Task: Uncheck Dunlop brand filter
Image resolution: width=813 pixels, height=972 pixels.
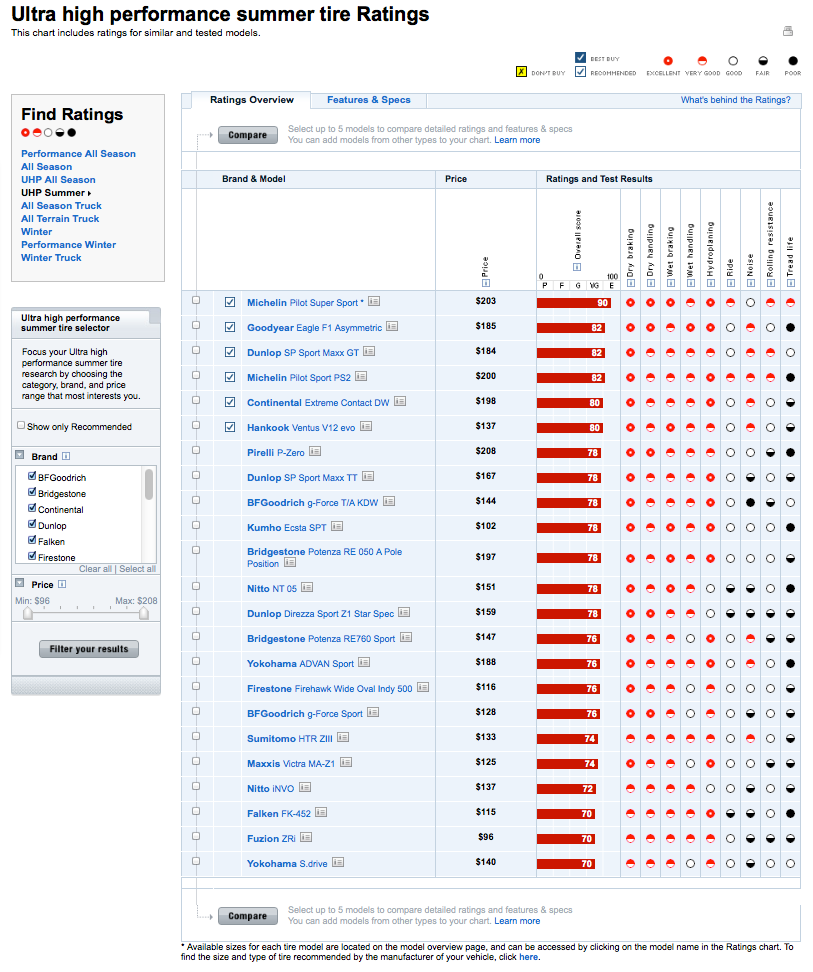Action: 32,524
